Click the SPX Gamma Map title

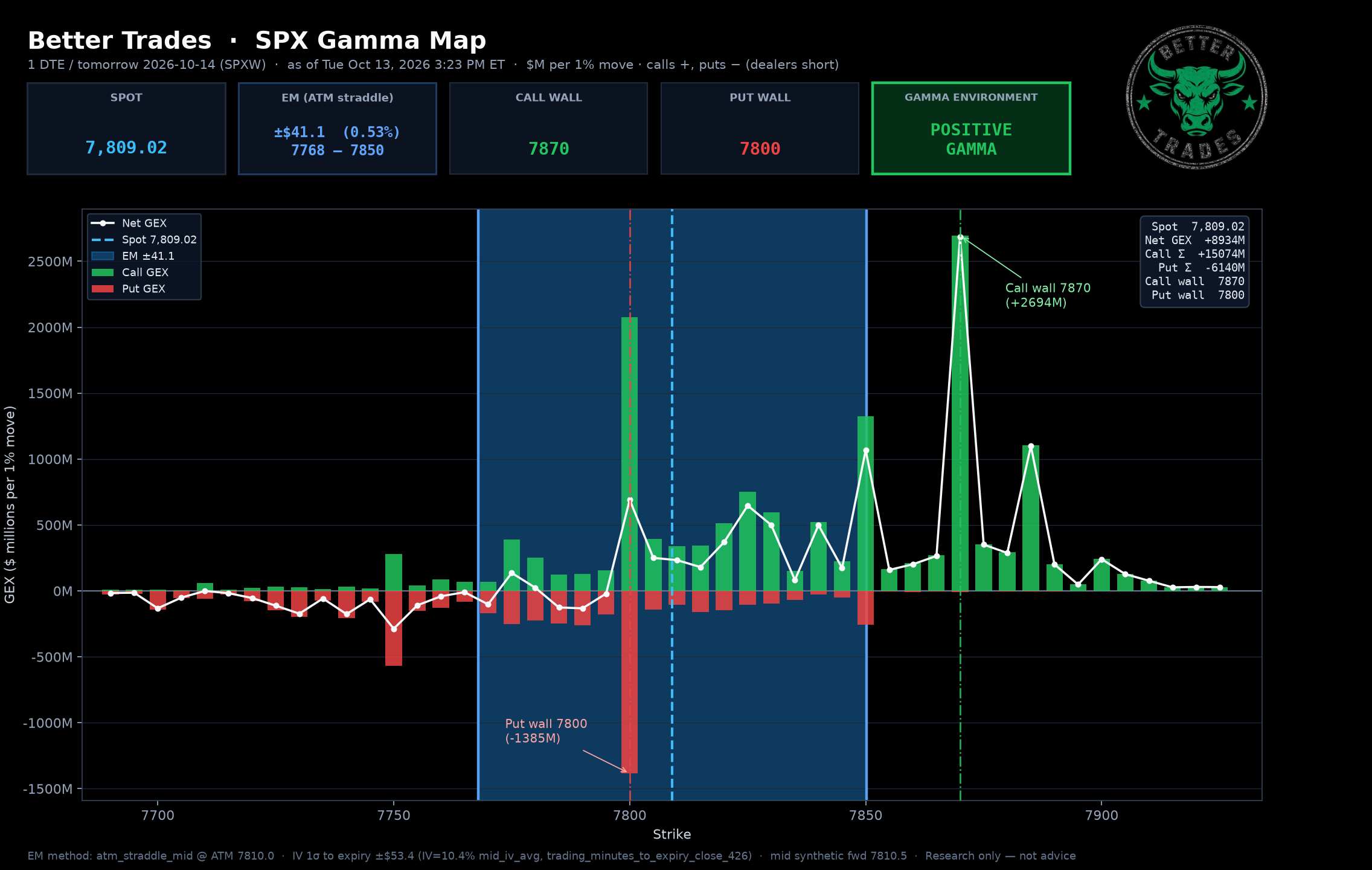371,40
